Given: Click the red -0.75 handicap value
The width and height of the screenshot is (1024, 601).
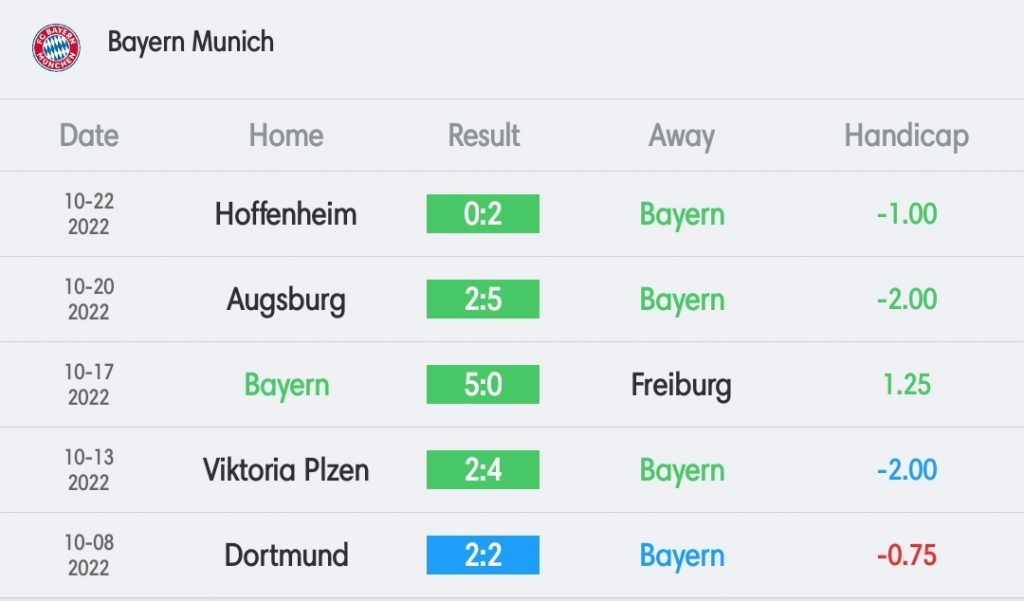Looking at the screenshot, I should pyautogui.click(x=906, y=555).
